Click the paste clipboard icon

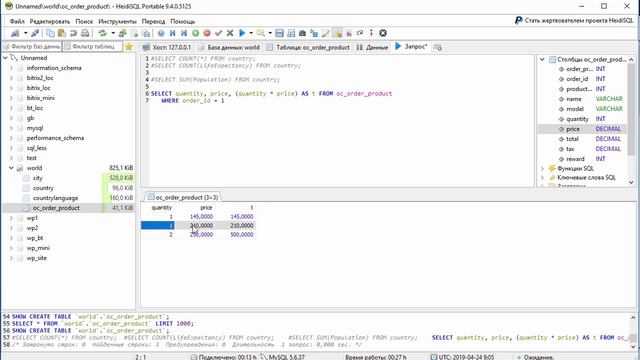62,33
